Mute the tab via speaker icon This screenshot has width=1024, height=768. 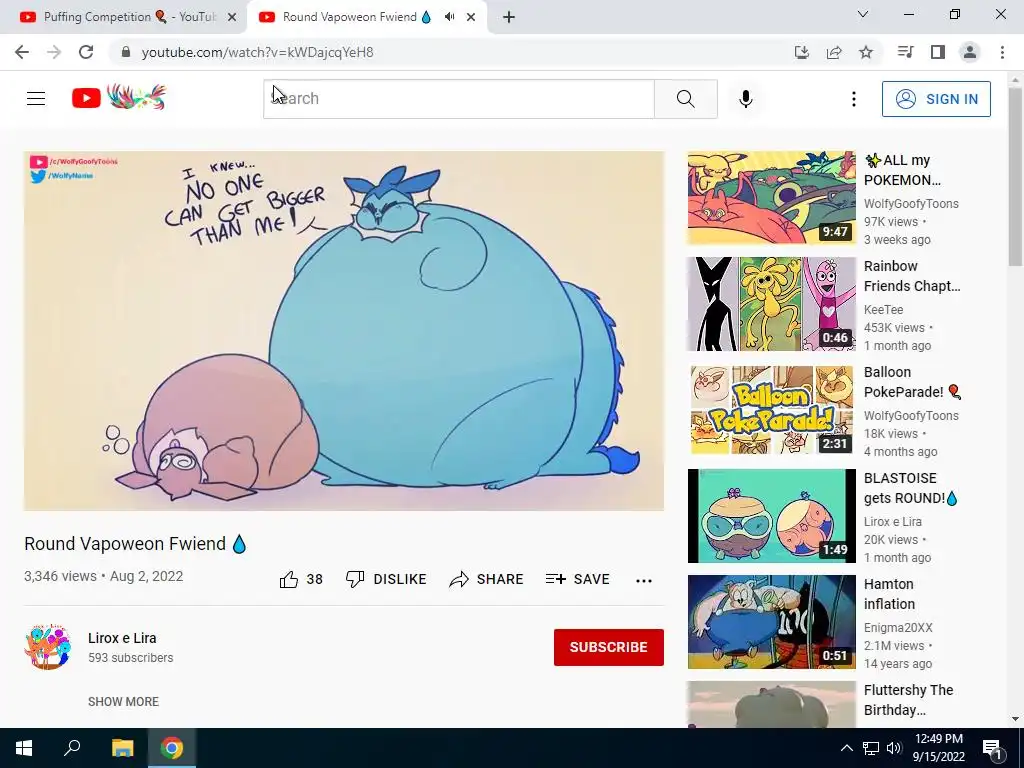pyautogui.click(x=449, y=17)
